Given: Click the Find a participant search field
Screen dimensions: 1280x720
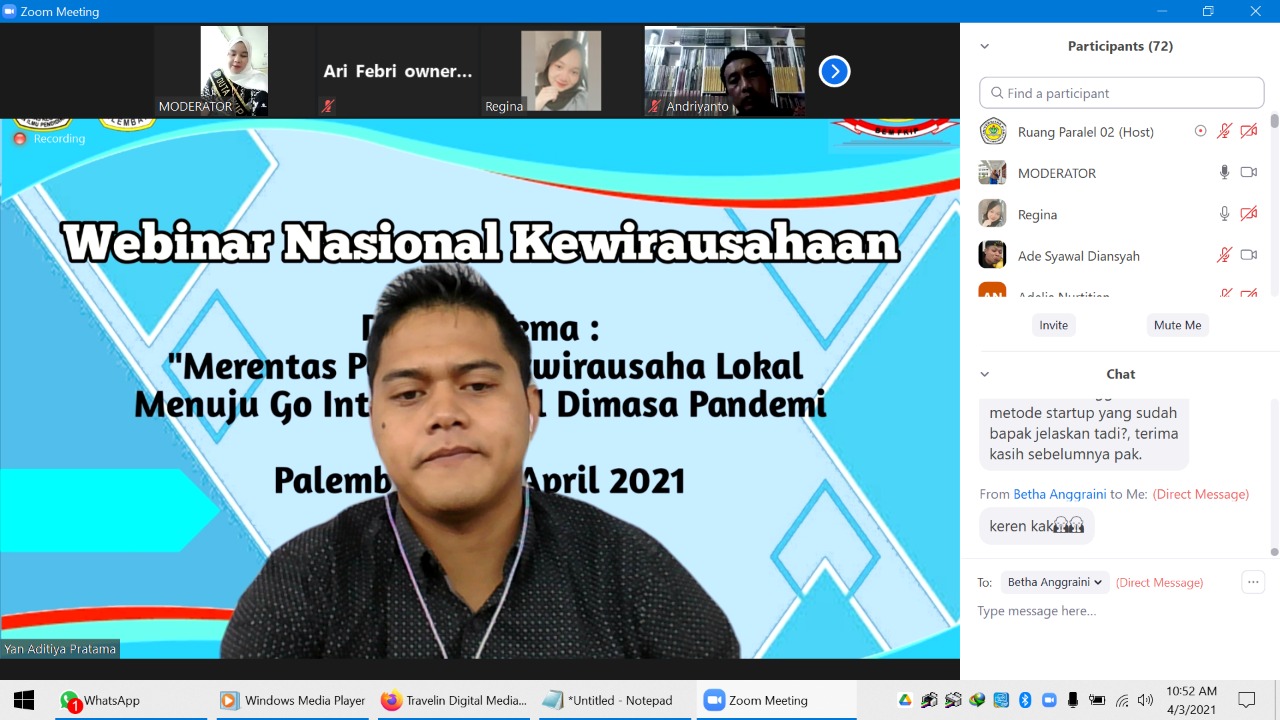Looking at the screenshot, I should point(1122,93).
